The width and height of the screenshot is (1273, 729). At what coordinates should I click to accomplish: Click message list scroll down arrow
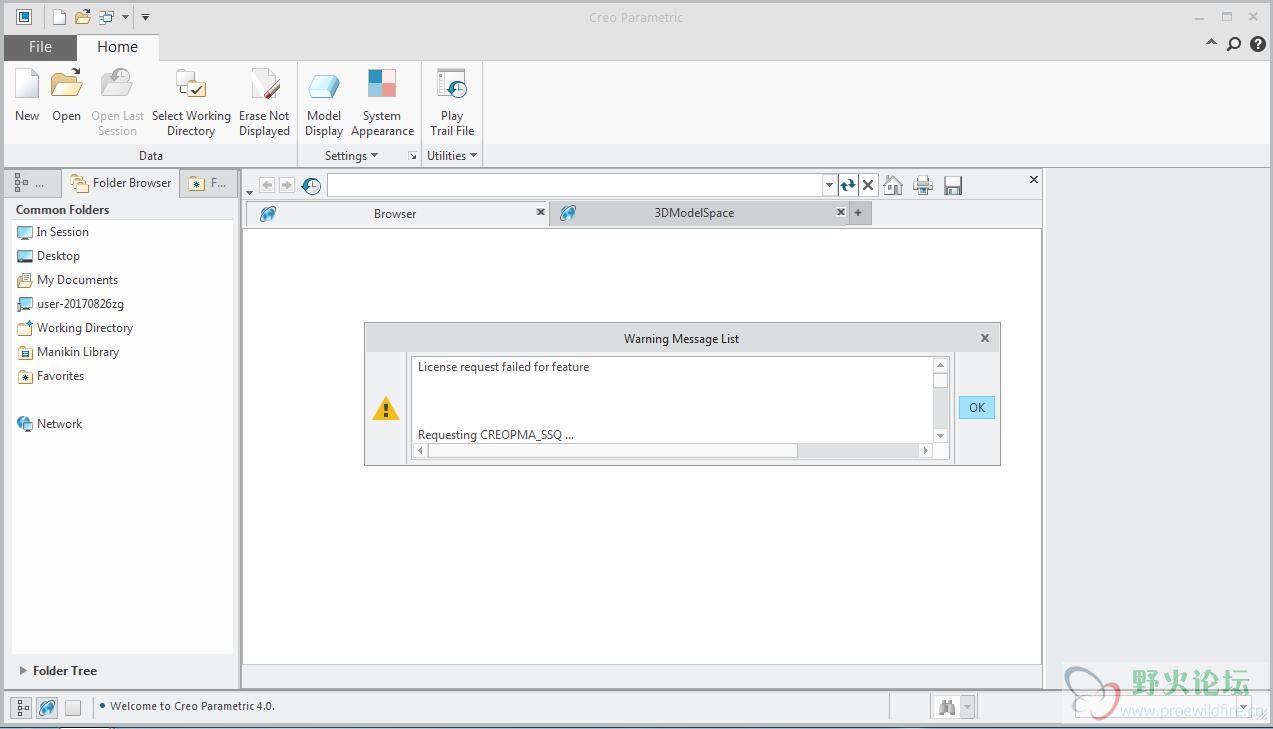tap(940, 436)
